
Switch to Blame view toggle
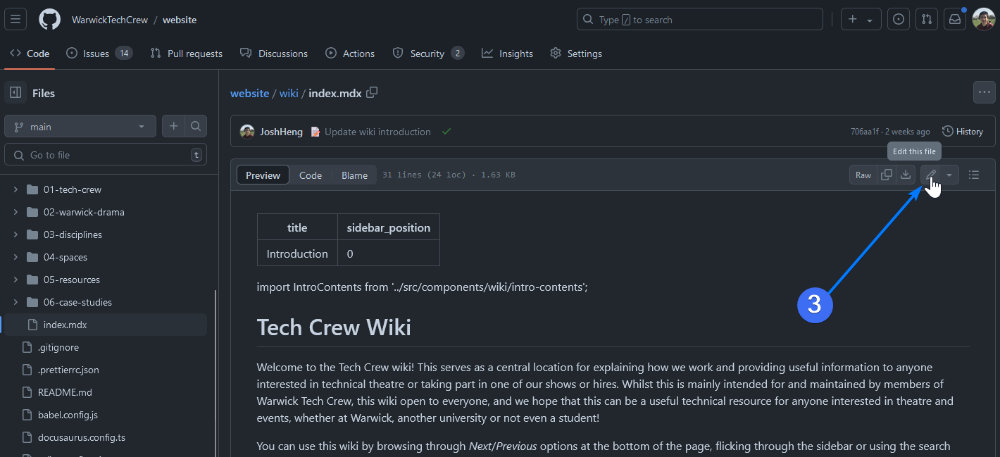(354, 175)
